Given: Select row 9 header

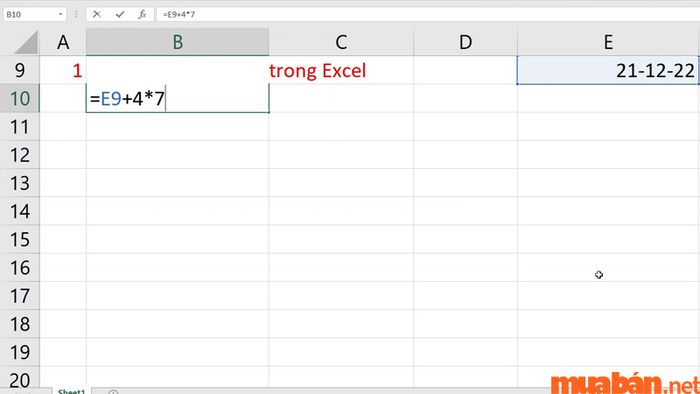Looking at the screenshot, I should click(20, 70).
